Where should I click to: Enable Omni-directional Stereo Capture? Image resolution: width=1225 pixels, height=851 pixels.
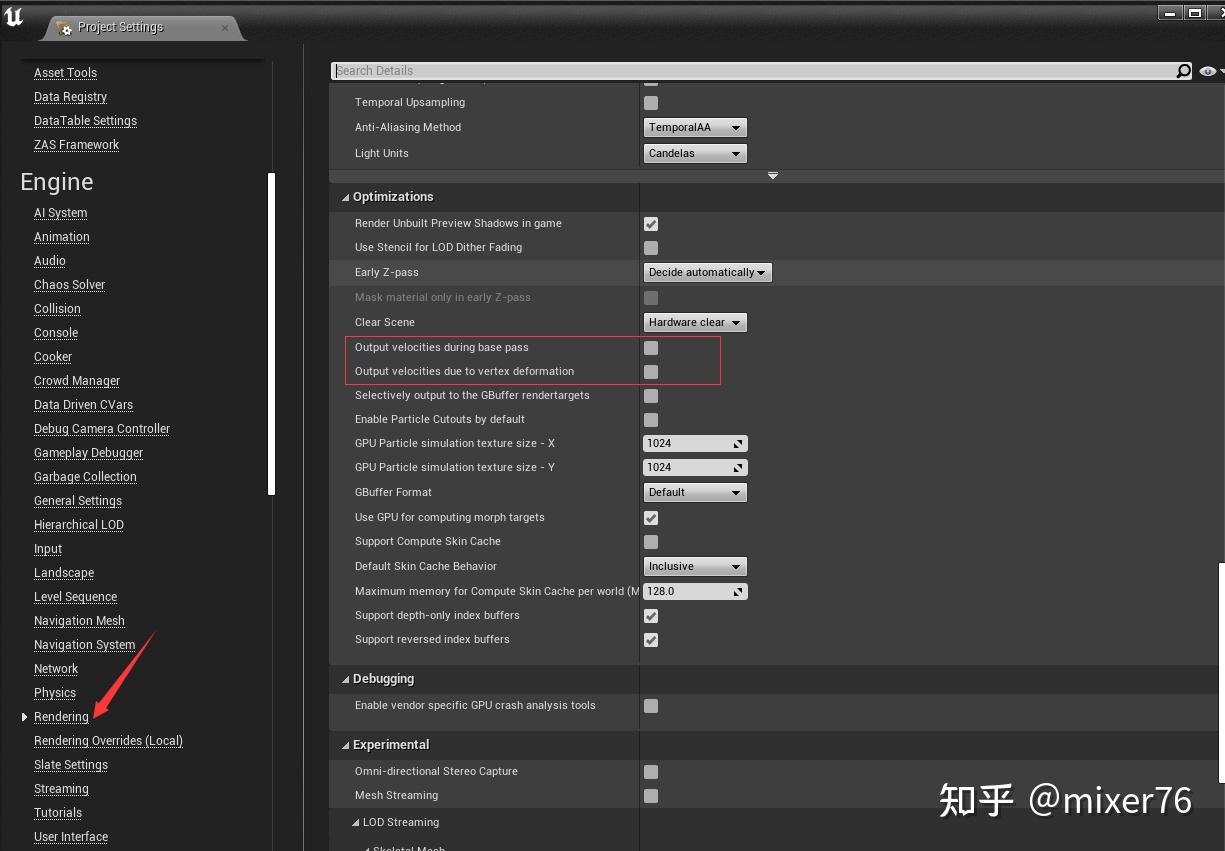(x=651, y=772)
